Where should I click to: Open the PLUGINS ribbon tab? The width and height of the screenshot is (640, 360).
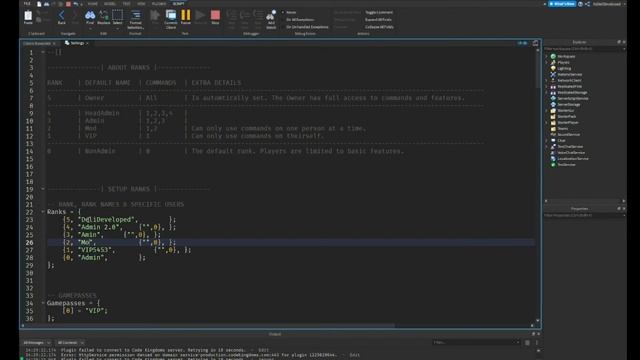click(x=159, y=4)
